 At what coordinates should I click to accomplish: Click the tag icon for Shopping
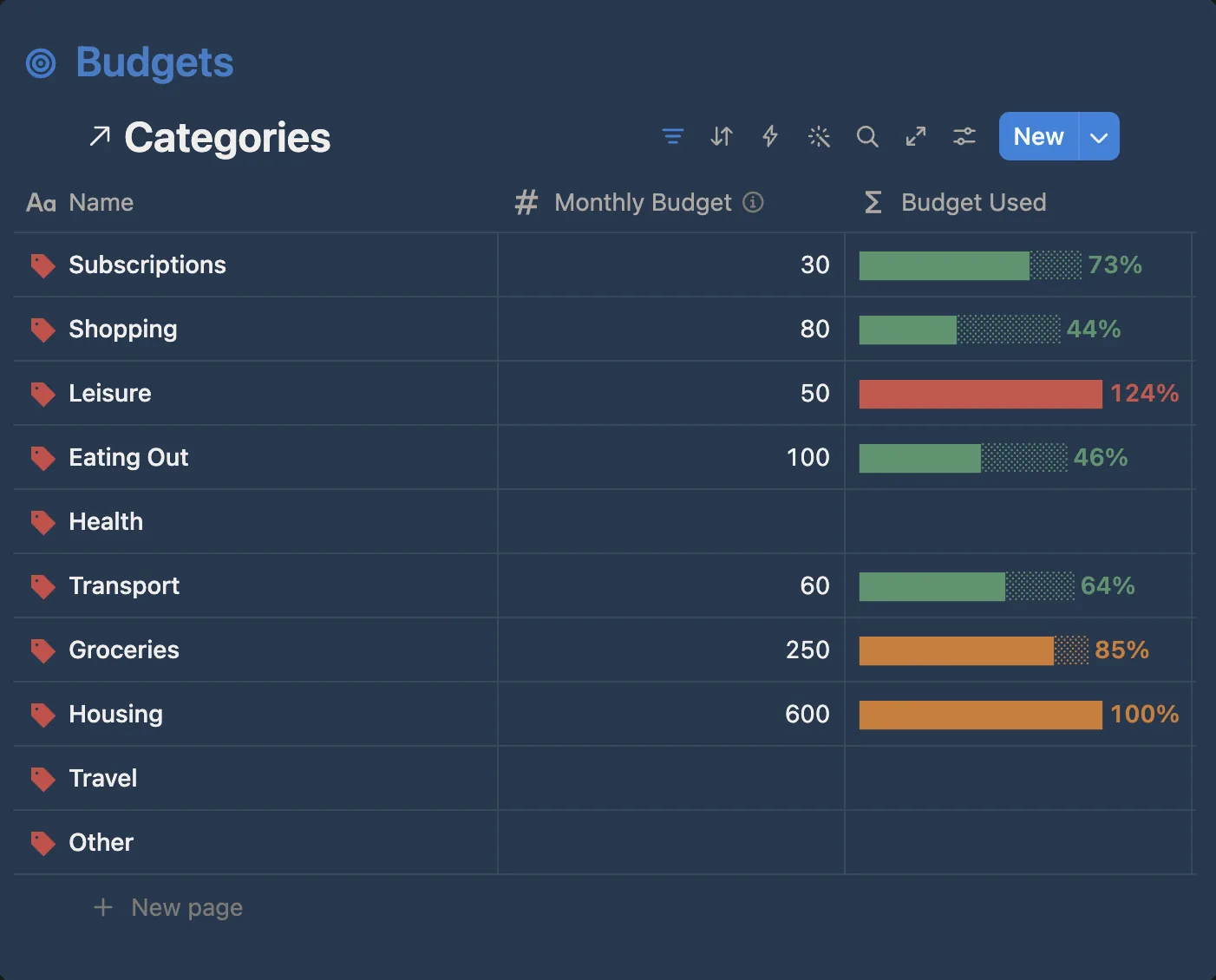(x=42, y=330)
